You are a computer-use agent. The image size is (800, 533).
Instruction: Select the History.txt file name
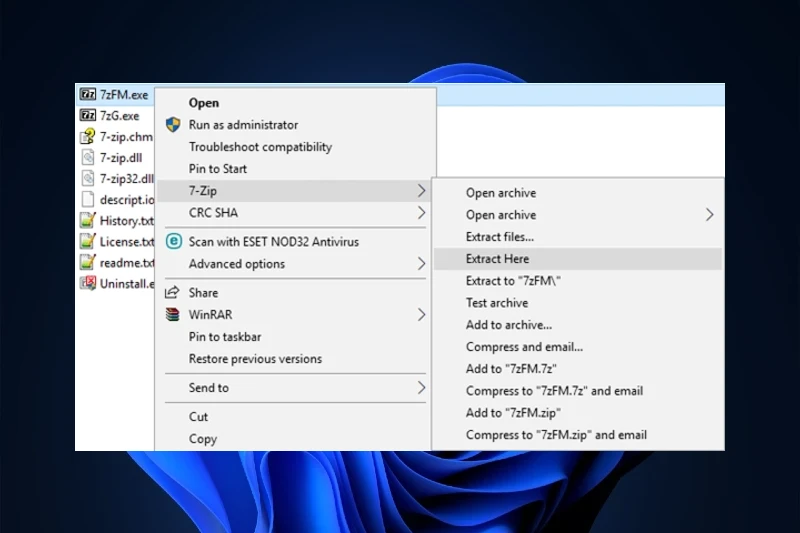[127, 220]
